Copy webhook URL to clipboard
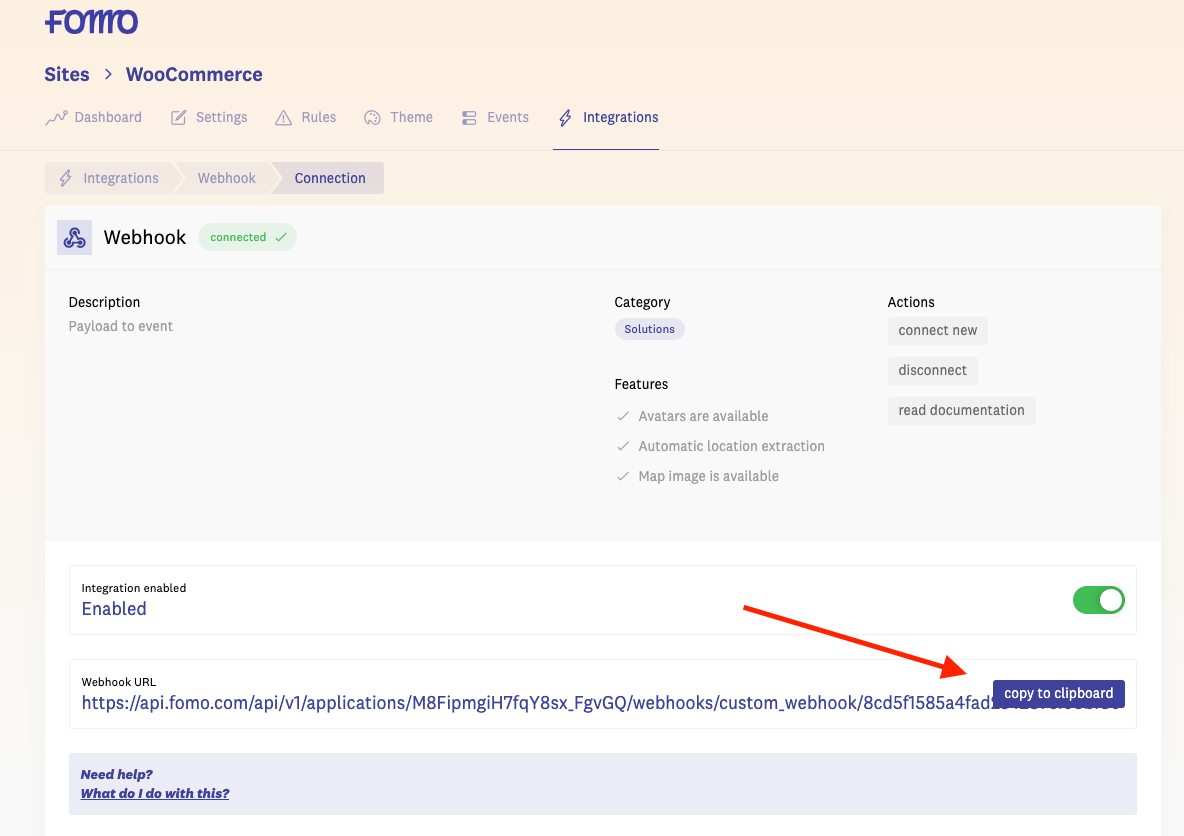This screenshot has width=1184, height=836. (1059, 693)
